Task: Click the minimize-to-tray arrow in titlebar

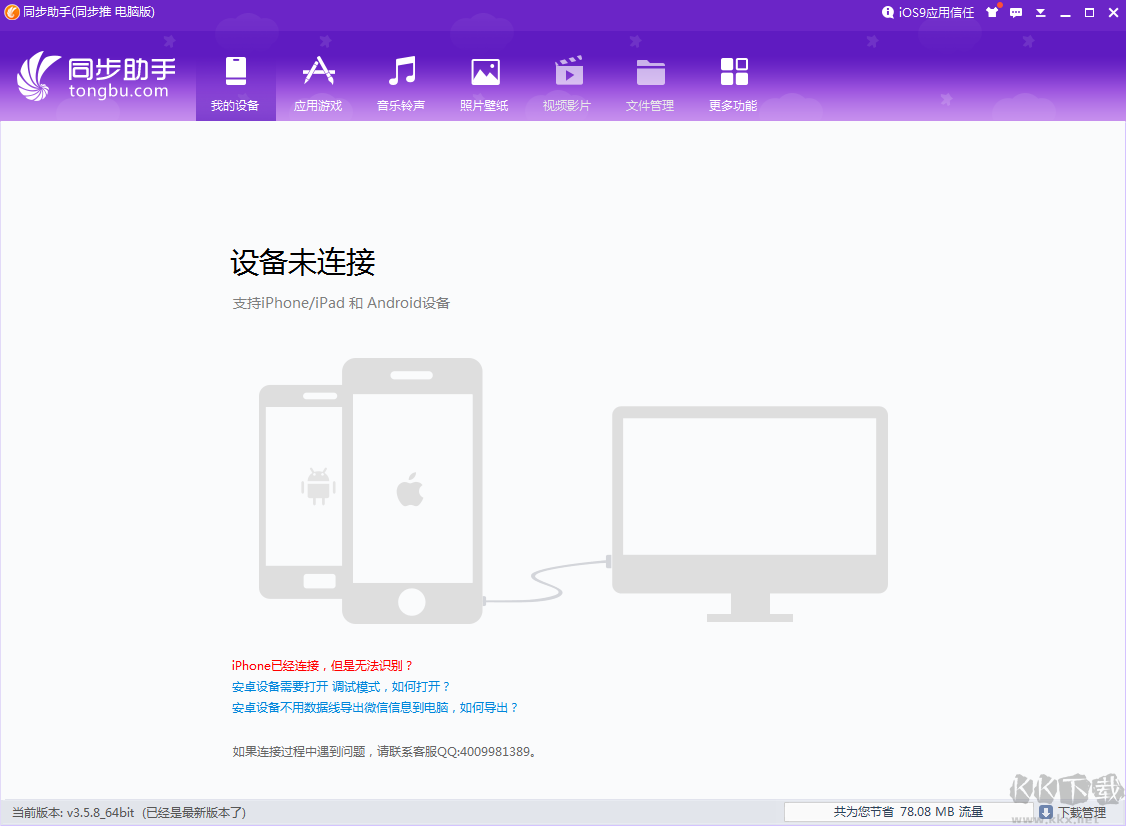Action: [x=1040, y=13]
